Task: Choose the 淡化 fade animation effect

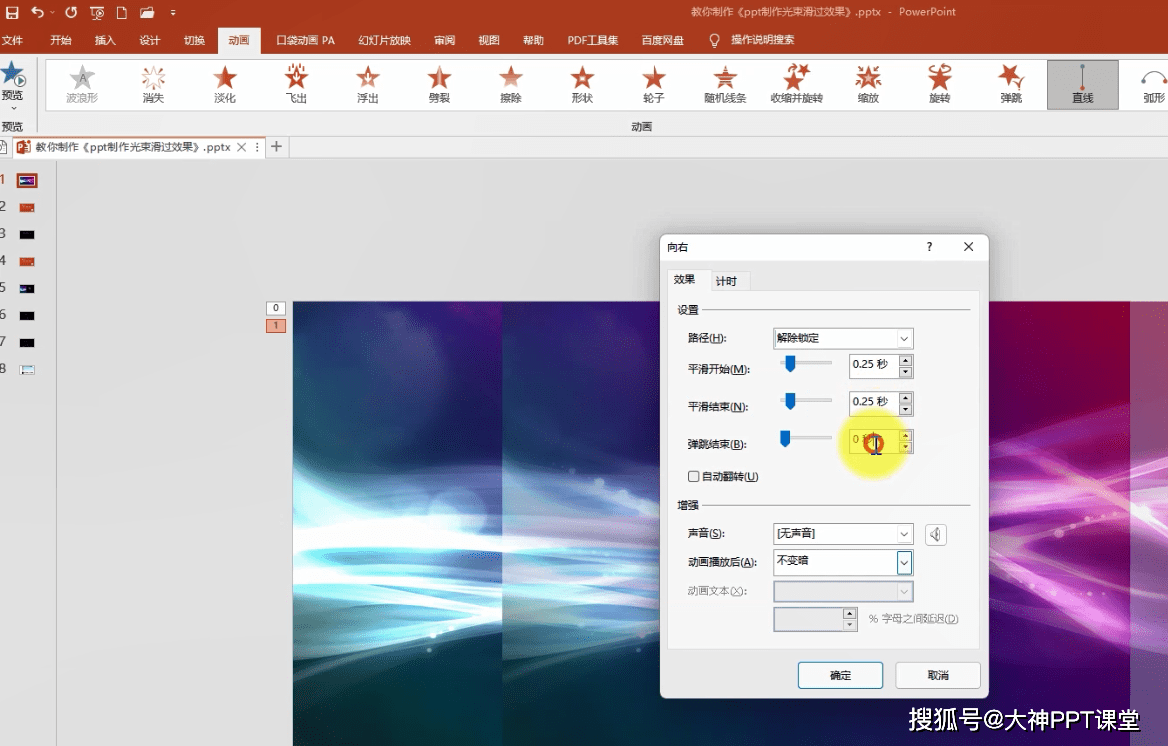Action: coord(225,84)
